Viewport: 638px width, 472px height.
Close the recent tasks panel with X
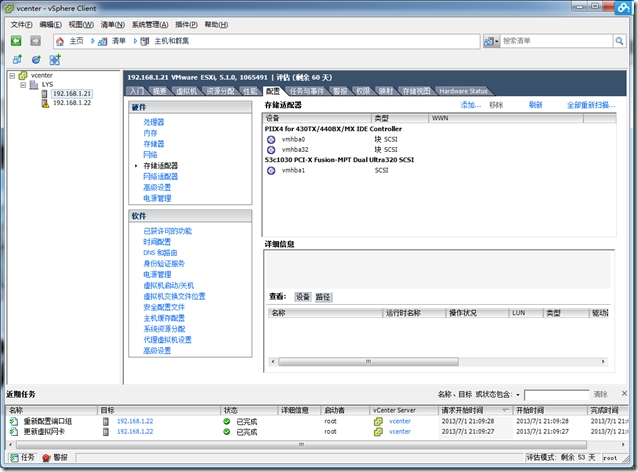tap(624, 393)
